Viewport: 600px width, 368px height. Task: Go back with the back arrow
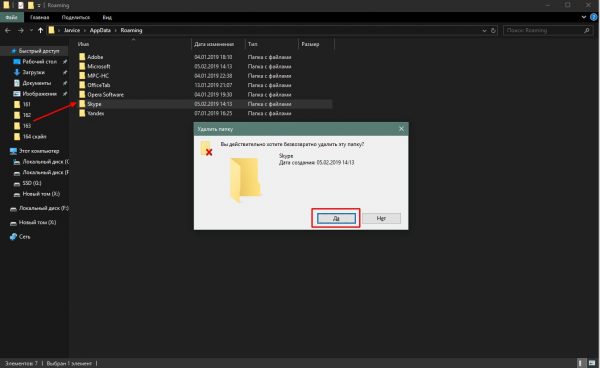coord(8,30)
